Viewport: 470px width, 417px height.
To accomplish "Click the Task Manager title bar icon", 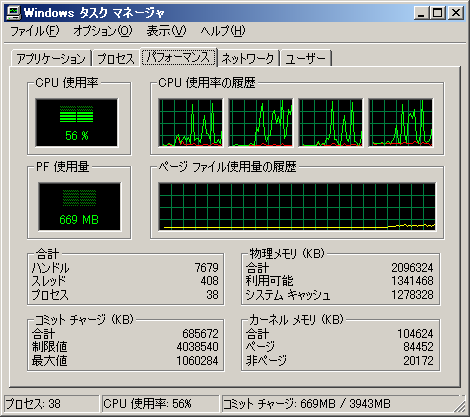I will (13, 13).
